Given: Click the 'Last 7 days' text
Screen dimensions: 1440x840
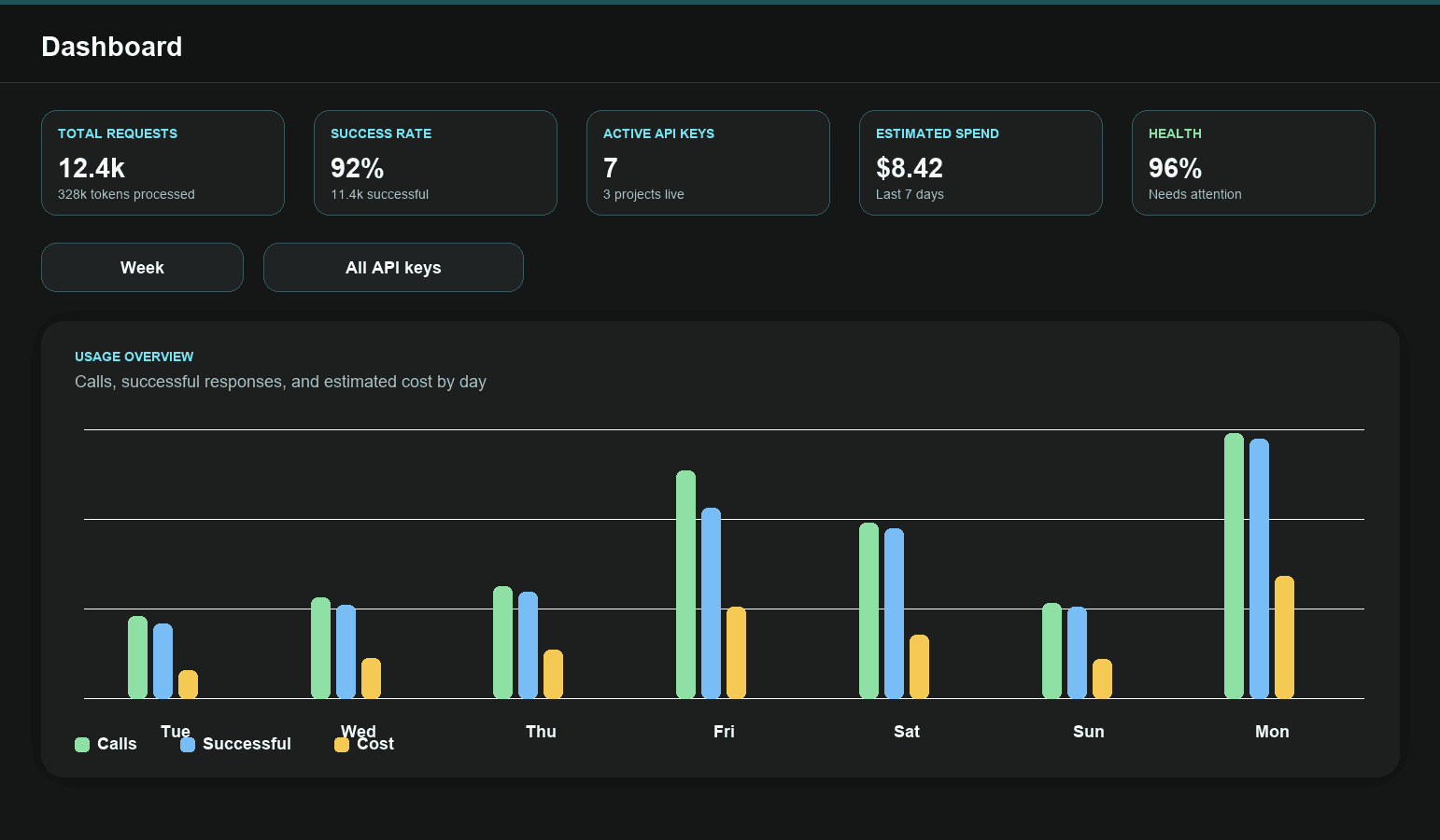Looking at the screenshot, I should click(910, 194).
